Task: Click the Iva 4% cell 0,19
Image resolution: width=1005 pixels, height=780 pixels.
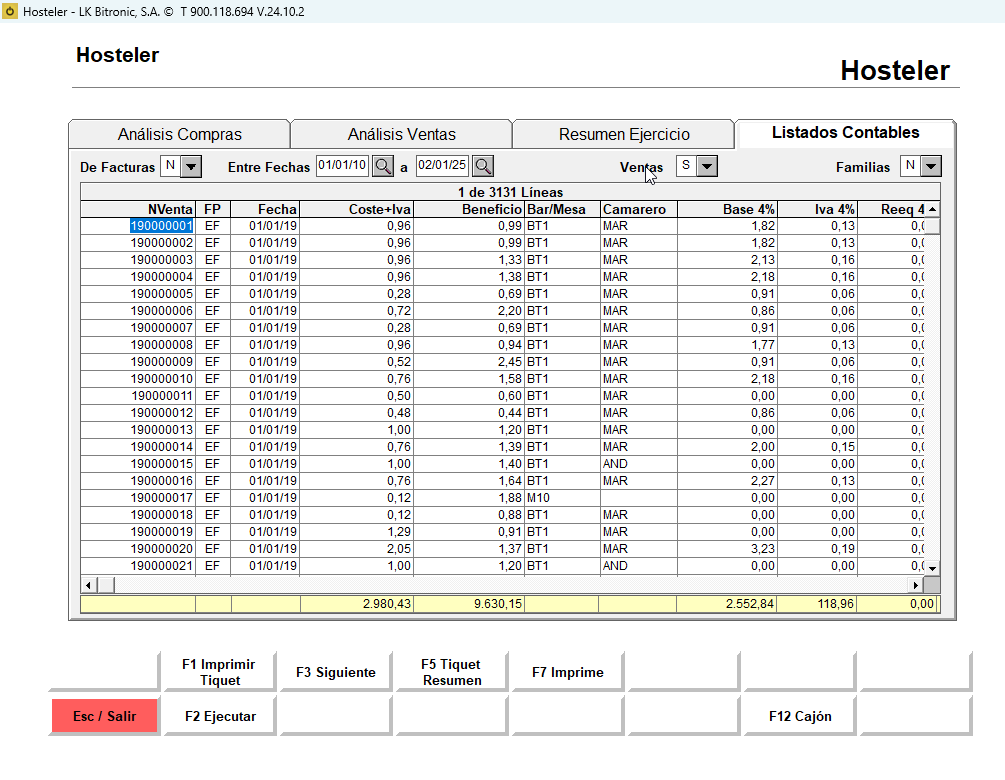Action: point(817,549)
